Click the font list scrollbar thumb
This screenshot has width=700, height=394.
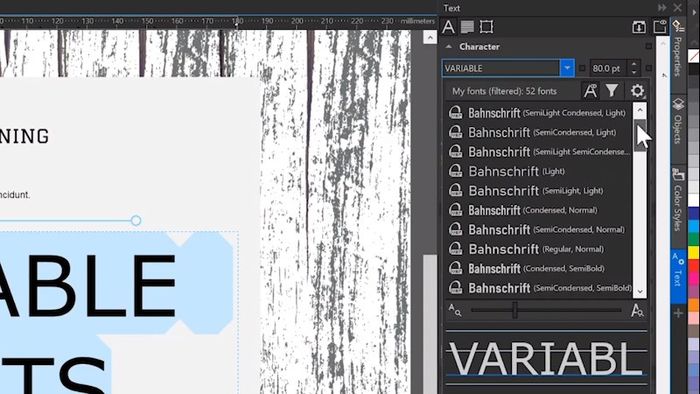click(640, 135)
